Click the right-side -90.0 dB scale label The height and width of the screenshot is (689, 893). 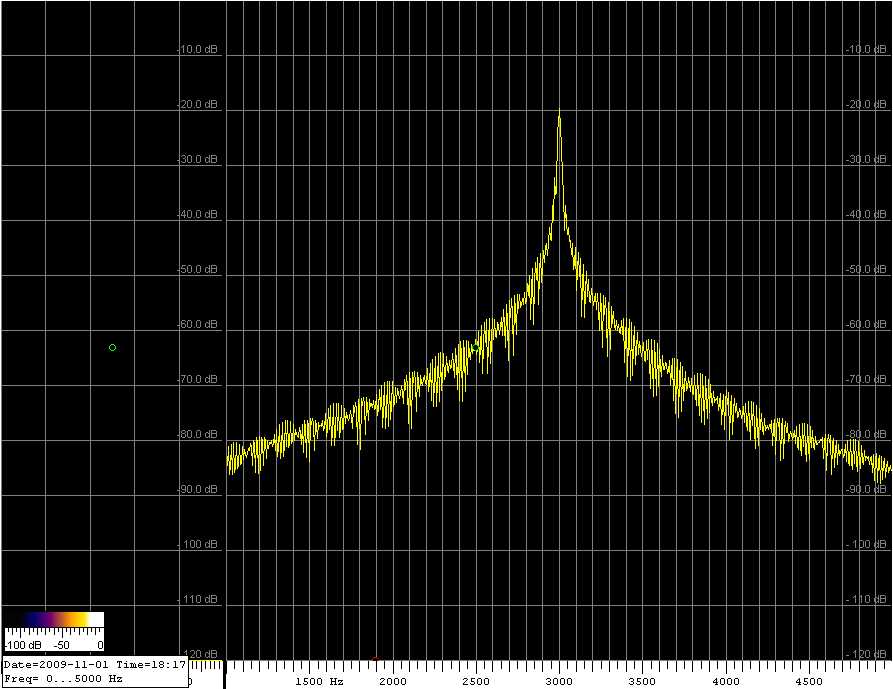(866, 489)
